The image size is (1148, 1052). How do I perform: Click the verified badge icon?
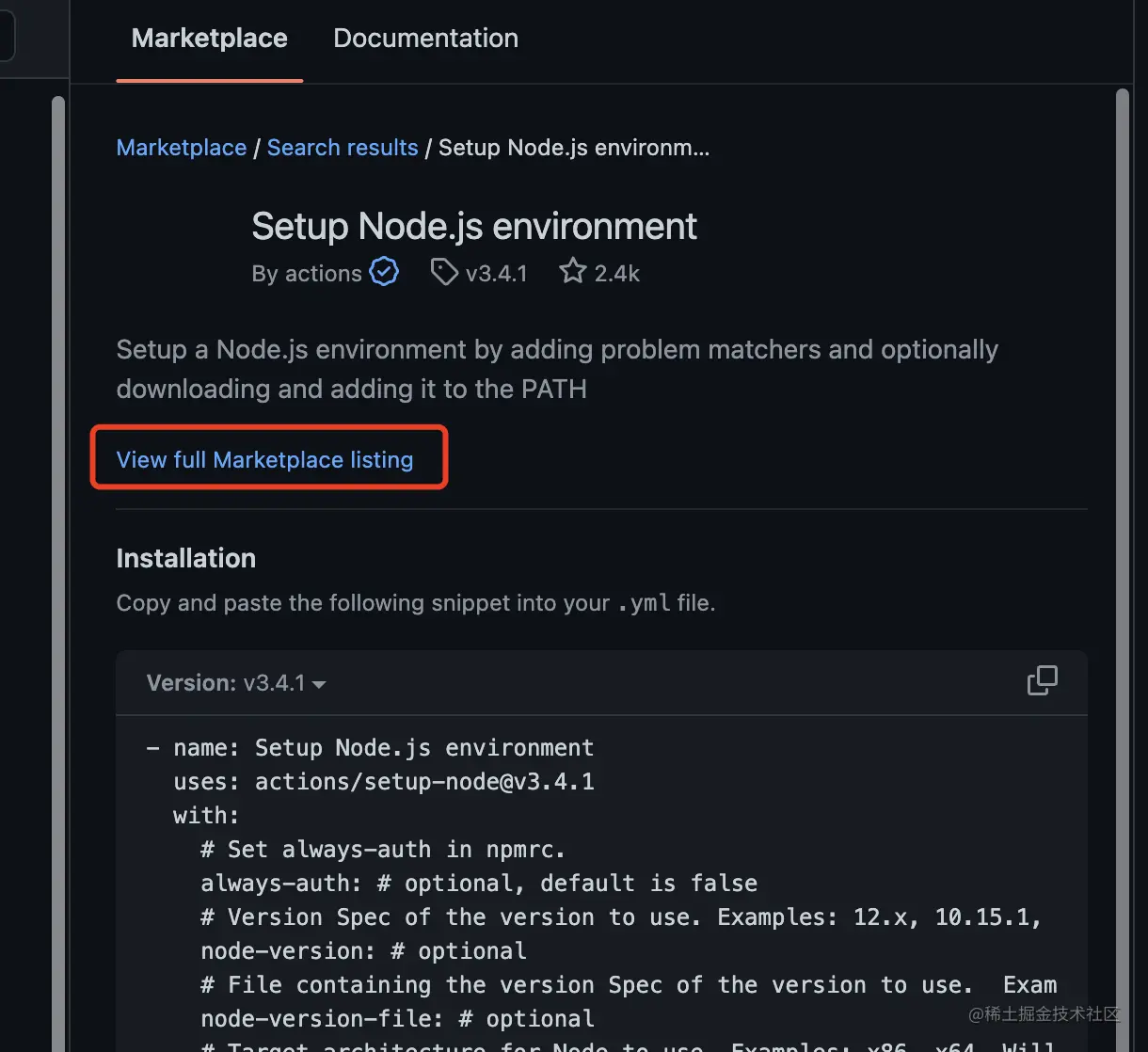[x=384, y=273]
